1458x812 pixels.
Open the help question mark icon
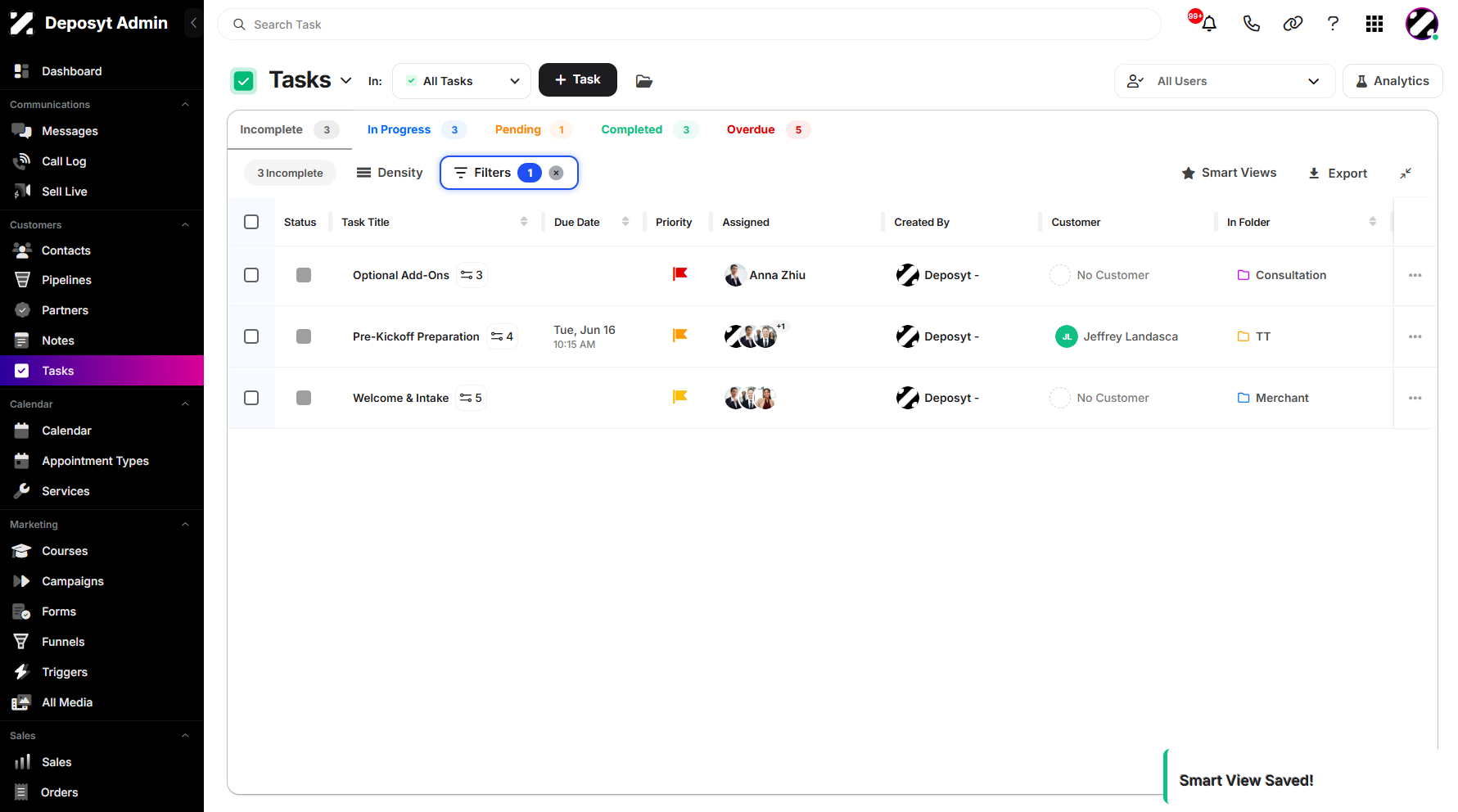tap(1333, 24)
